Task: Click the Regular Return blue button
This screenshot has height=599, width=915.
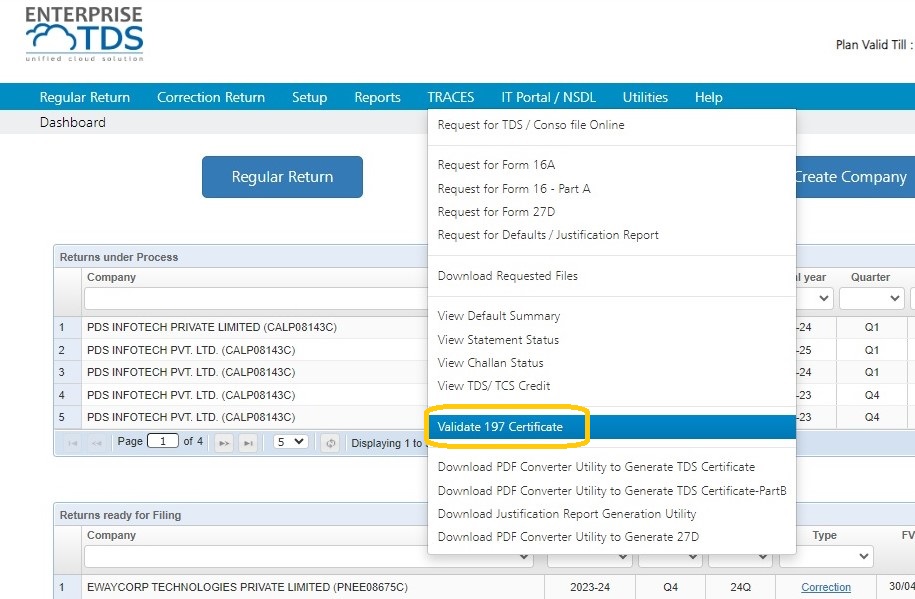Action: tap(282, 177)
